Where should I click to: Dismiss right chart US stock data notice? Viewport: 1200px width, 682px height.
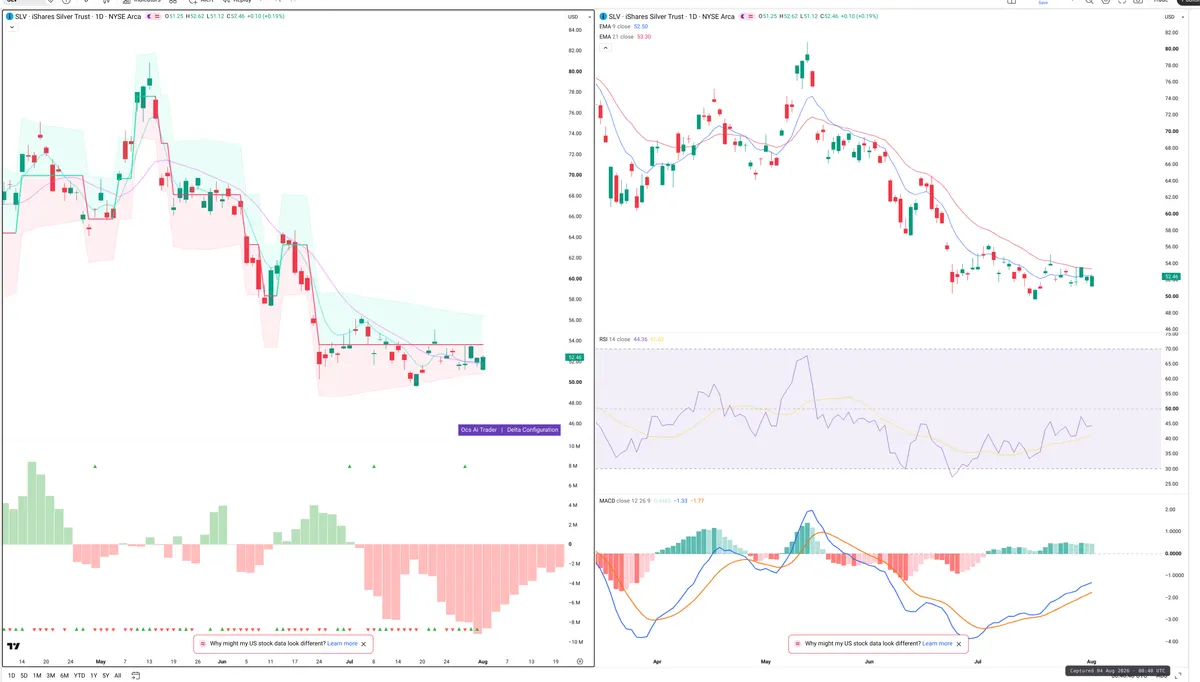pyautogui.click(x=959, y=644)
